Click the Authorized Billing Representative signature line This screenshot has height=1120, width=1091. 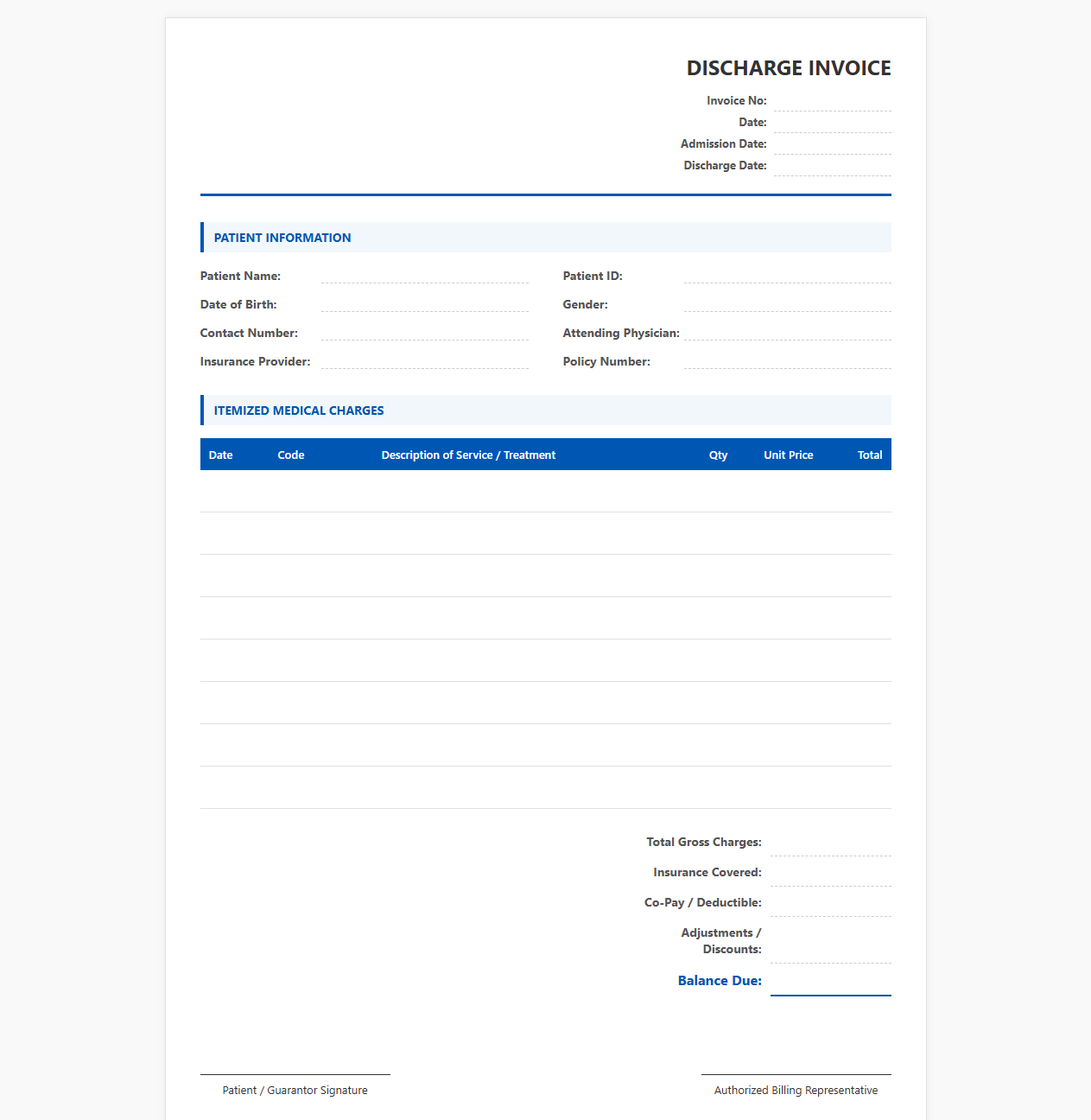click(796, 1074)
